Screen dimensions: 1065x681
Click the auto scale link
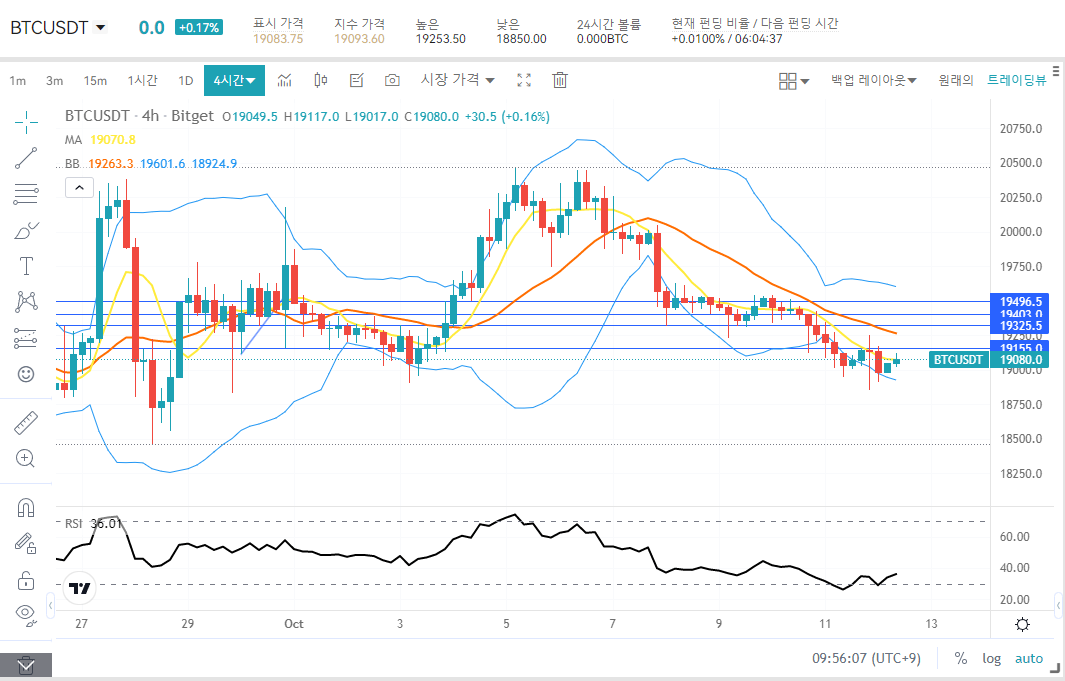coord(1029,658)
